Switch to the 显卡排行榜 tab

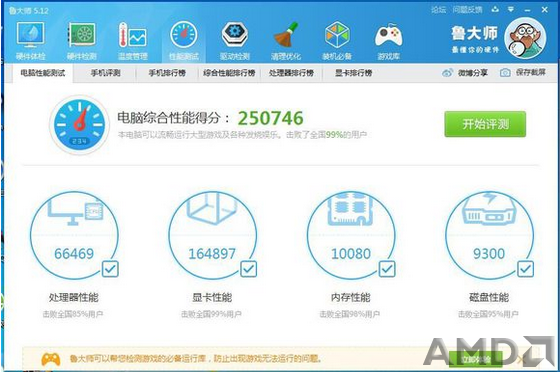pyautogui.click(x=354, y=73)
